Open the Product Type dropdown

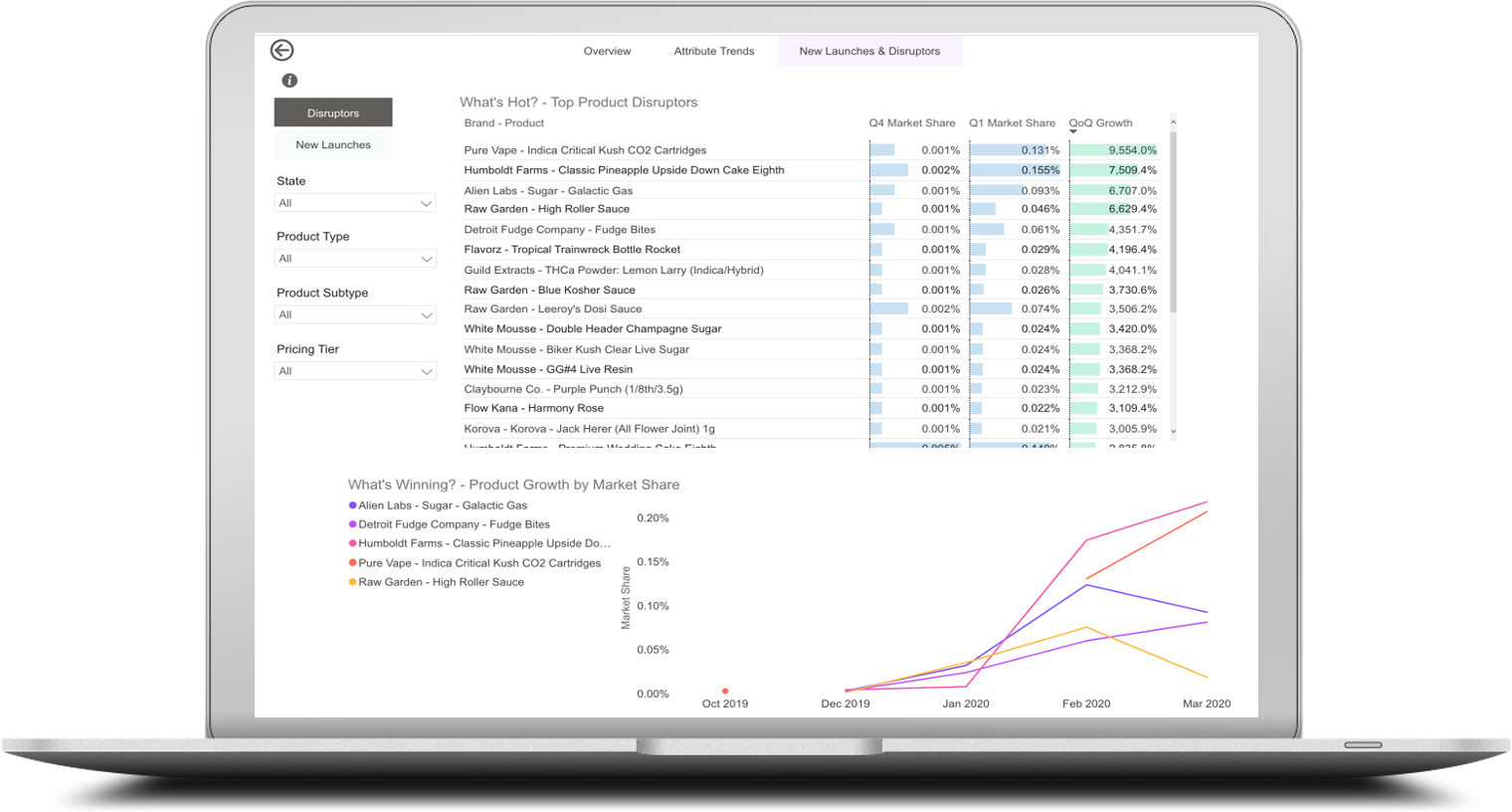click(x=355, y=259)
